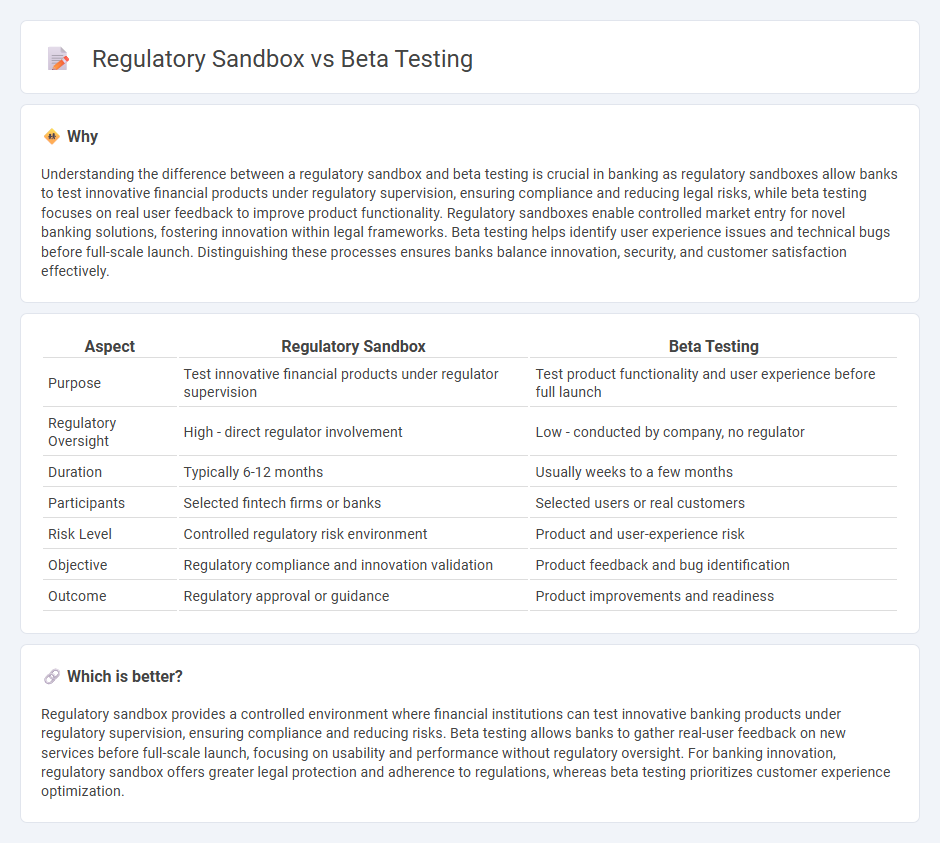The height and width of the screenshot is (843, 940).
Task: Click the Which is better? heading
Action: [x=125, y=676]
